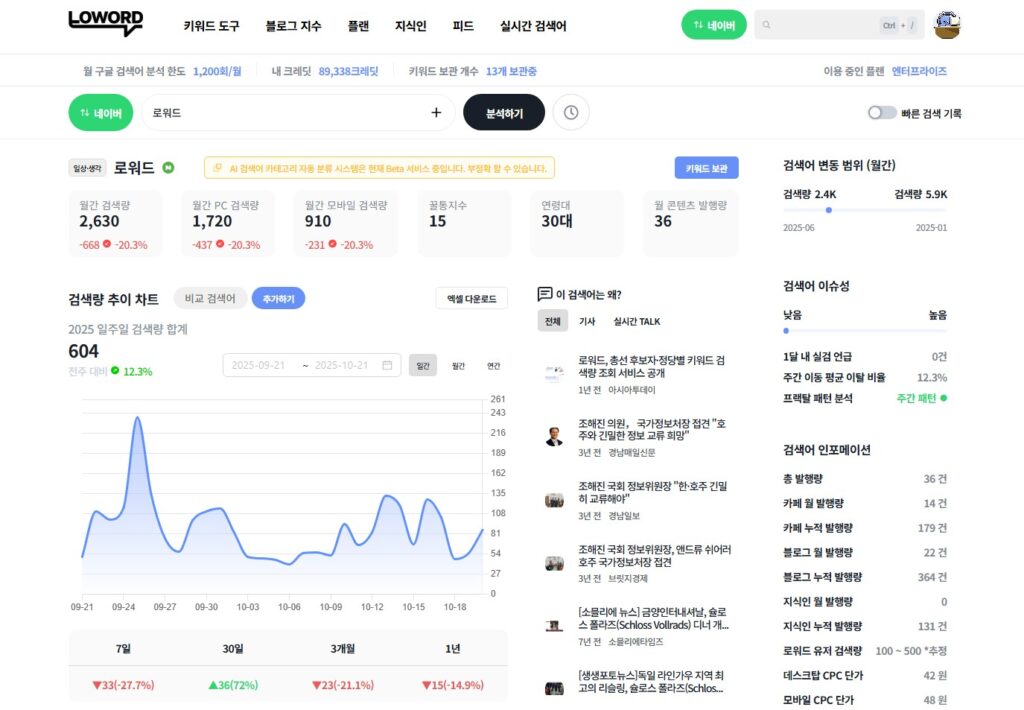This screenshot has height=710, width=1024.
Task: Open the green 네이버 selector in header
Action: pos(713,25)
